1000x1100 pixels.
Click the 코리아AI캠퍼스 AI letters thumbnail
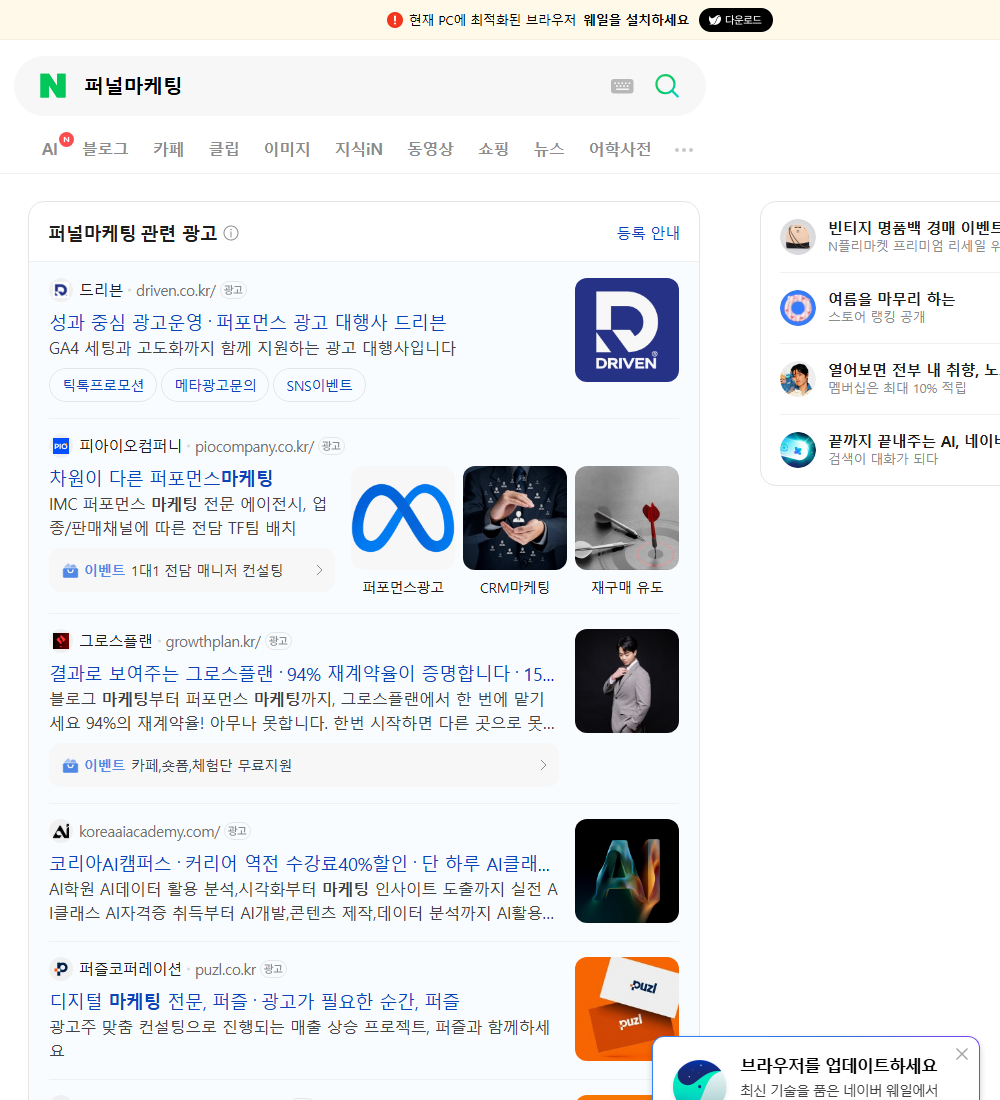click(x=627, y=871)
